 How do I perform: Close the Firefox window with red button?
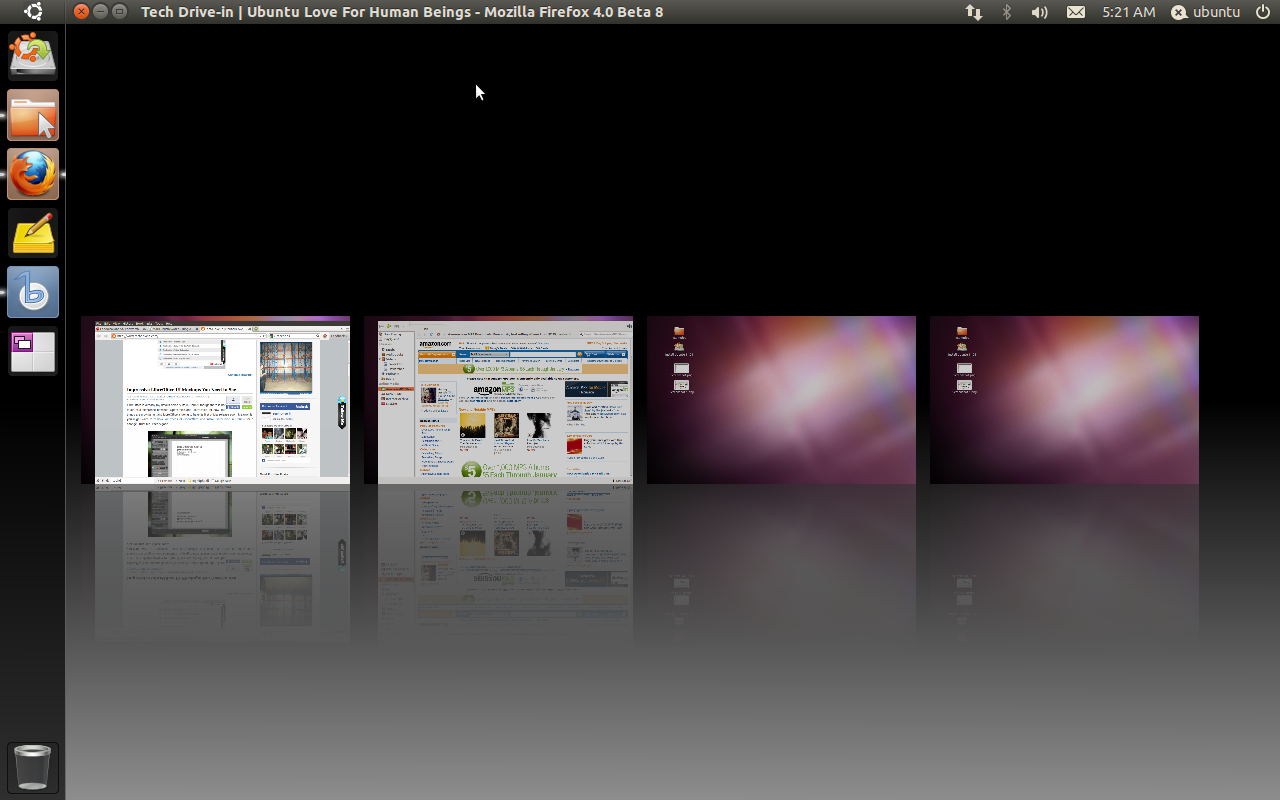(82, 12)
